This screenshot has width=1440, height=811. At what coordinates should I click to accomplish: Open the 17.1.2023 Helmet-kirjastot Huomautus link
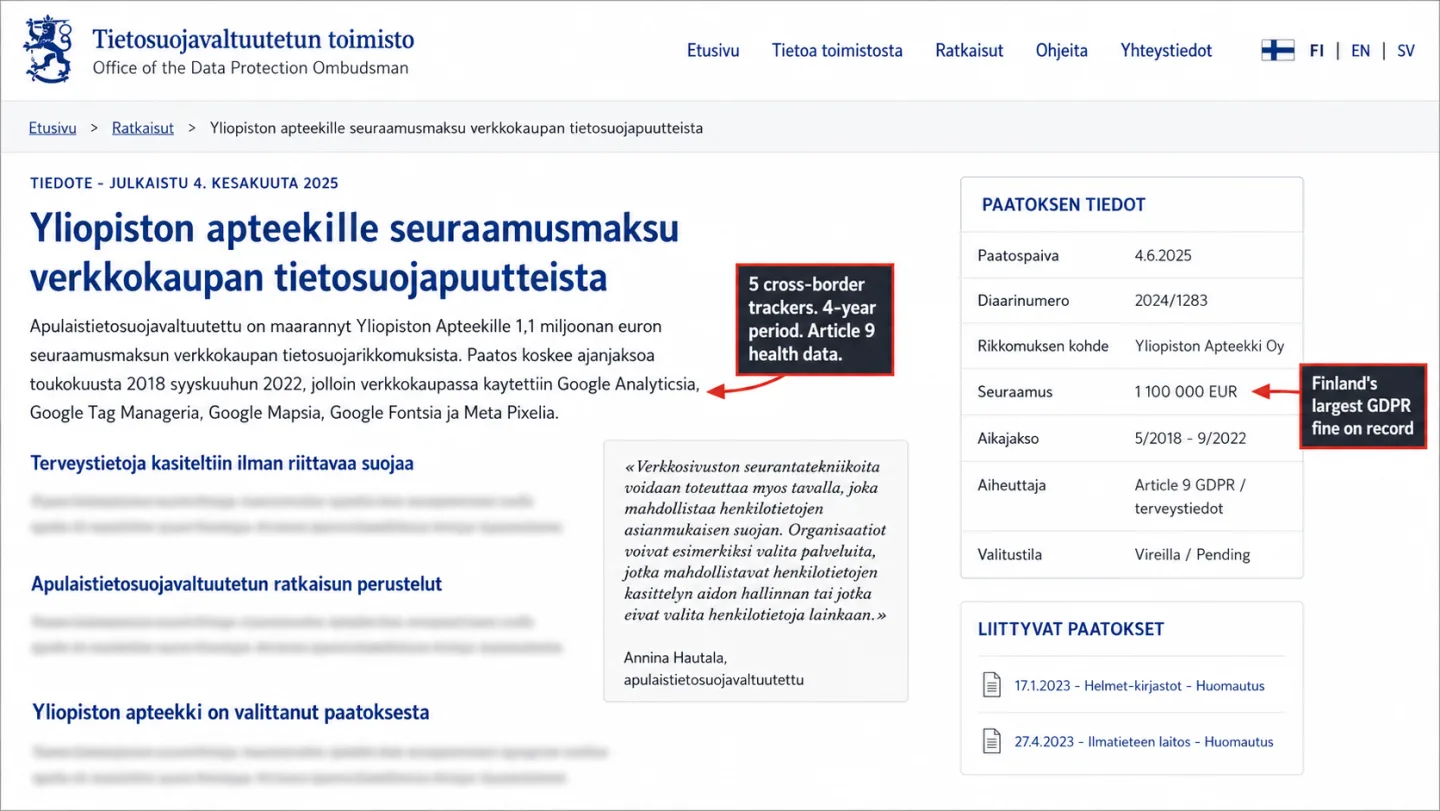point(1139,685)
